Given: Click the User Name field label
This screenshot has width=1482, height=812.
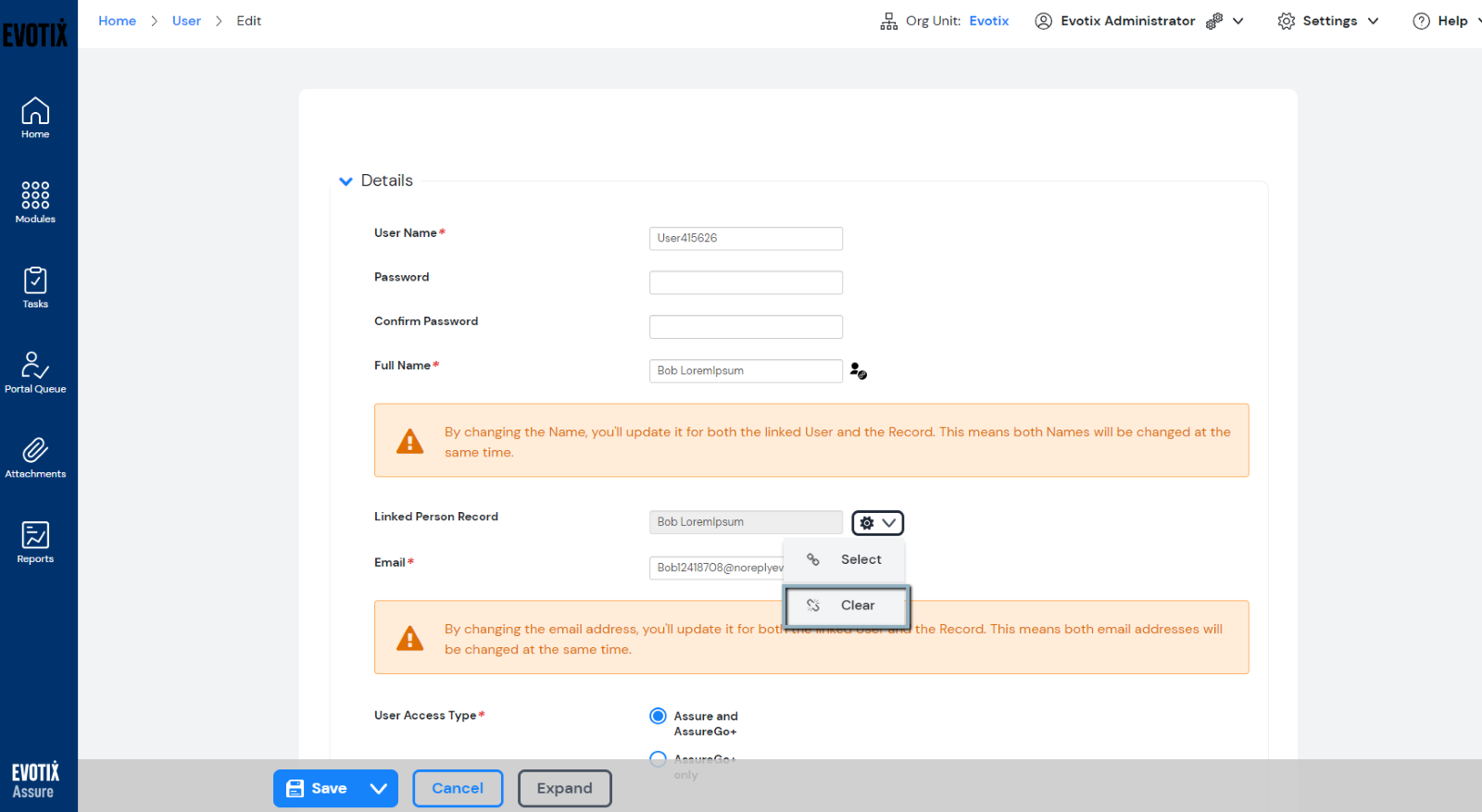Looking at the screenshot, I should tap(406, 233).
